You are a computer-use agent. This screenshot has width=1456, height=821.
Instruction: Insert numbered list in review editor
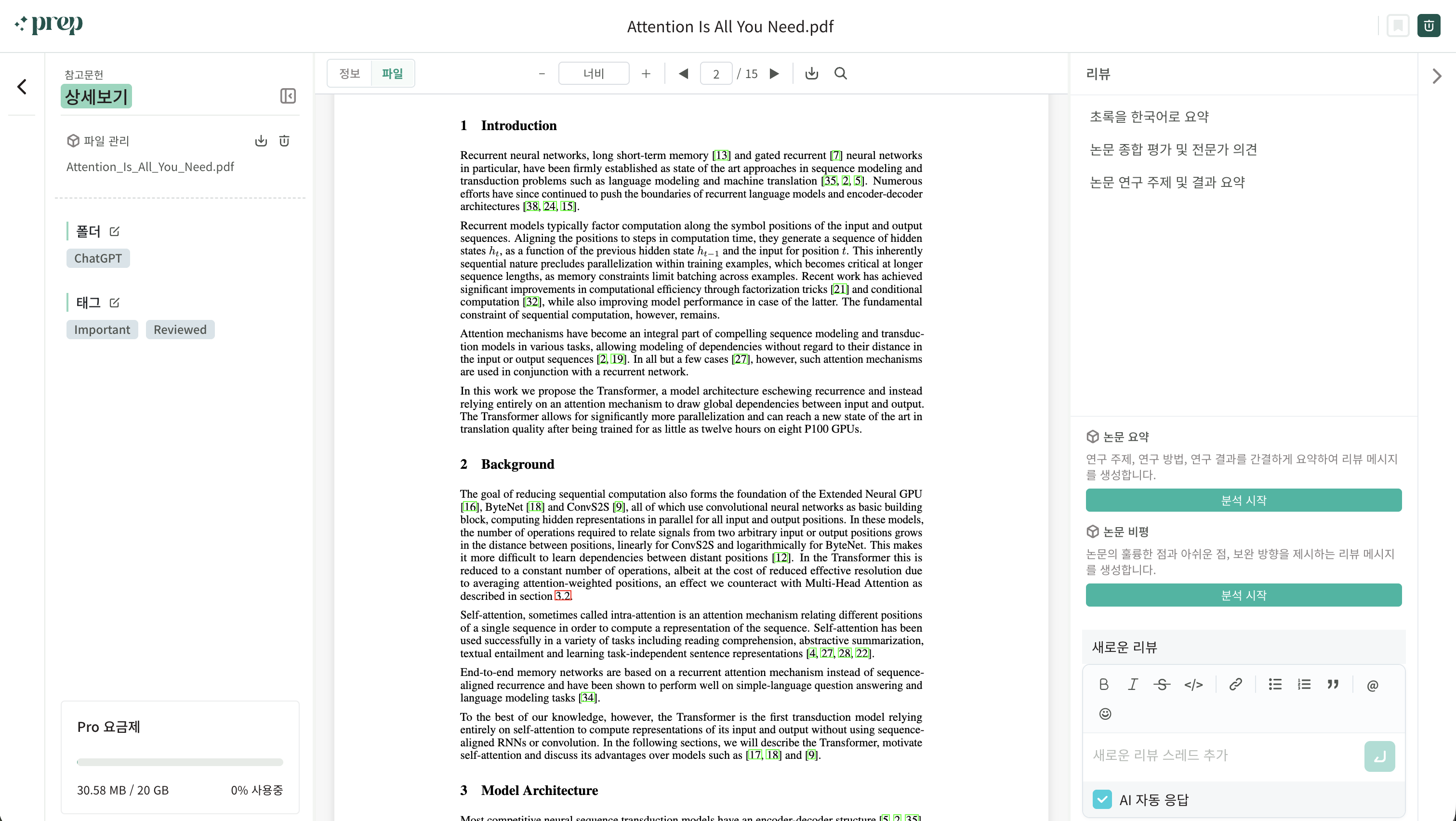coord(1304,684)
